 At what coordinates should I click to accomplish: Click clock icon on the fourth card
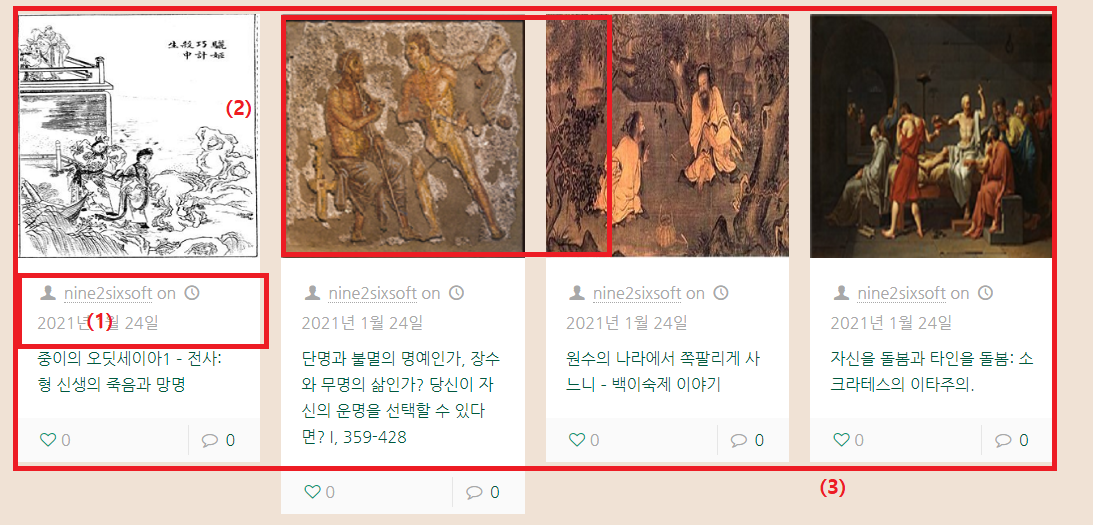click(985, 293)
